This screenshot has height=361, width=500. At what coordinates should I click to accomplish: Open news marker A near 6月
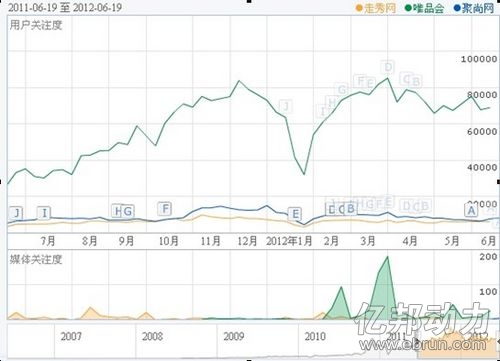[471, 210]
